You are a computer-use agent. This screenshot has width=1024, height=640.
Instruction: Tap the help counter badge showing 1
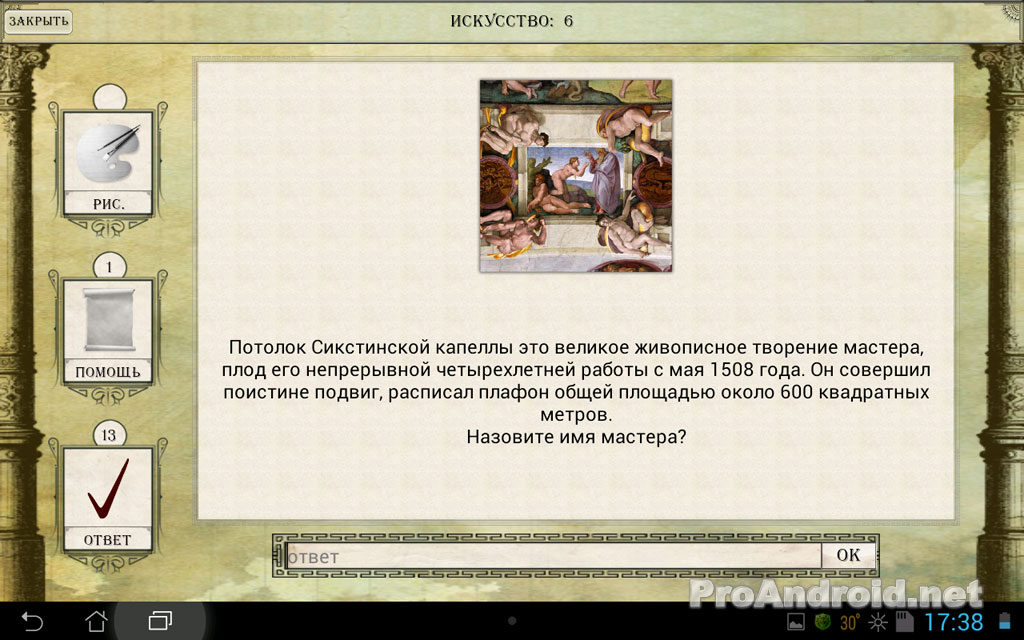click(109, 267)
